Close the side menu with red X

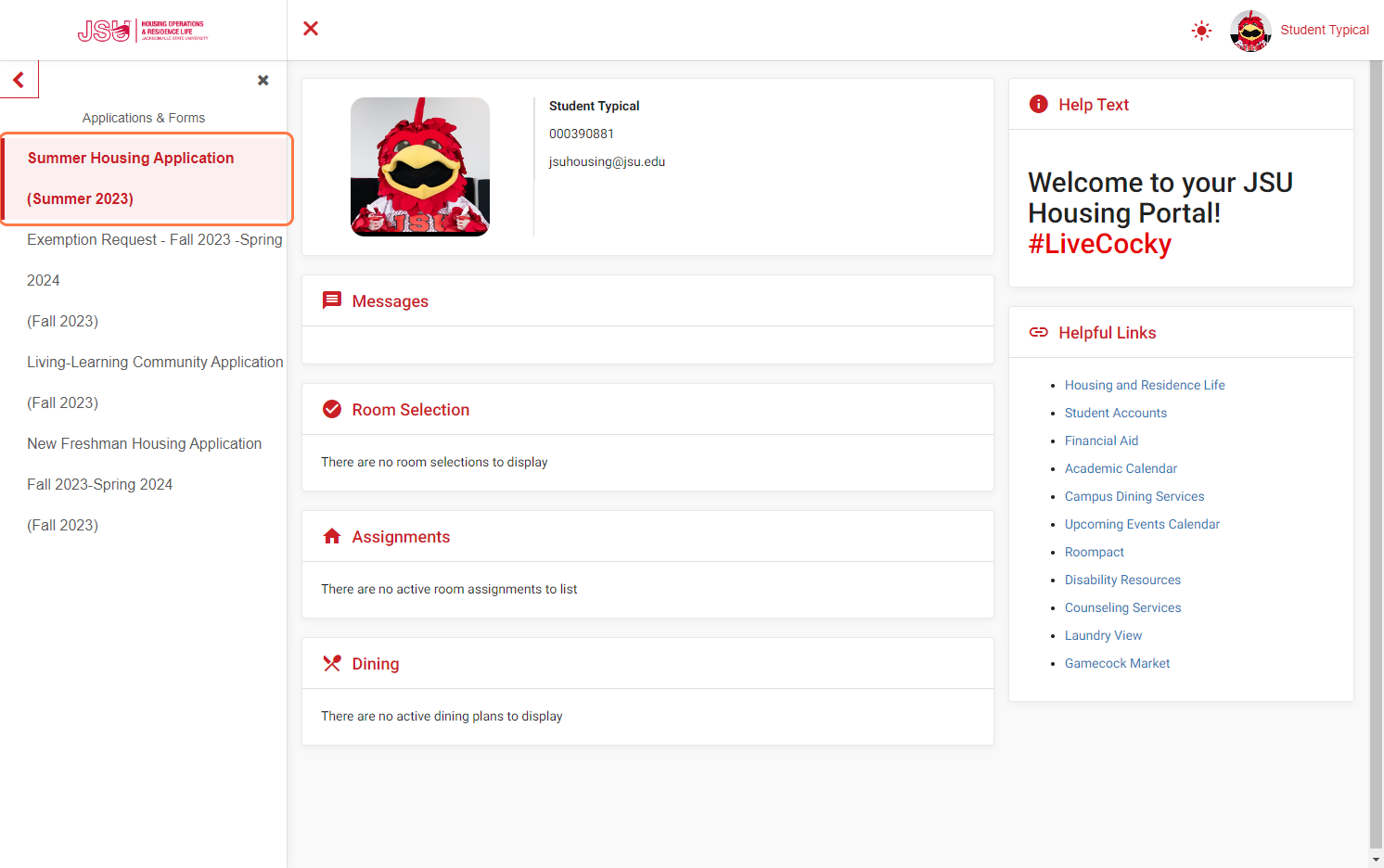click(x=311, y=29)
